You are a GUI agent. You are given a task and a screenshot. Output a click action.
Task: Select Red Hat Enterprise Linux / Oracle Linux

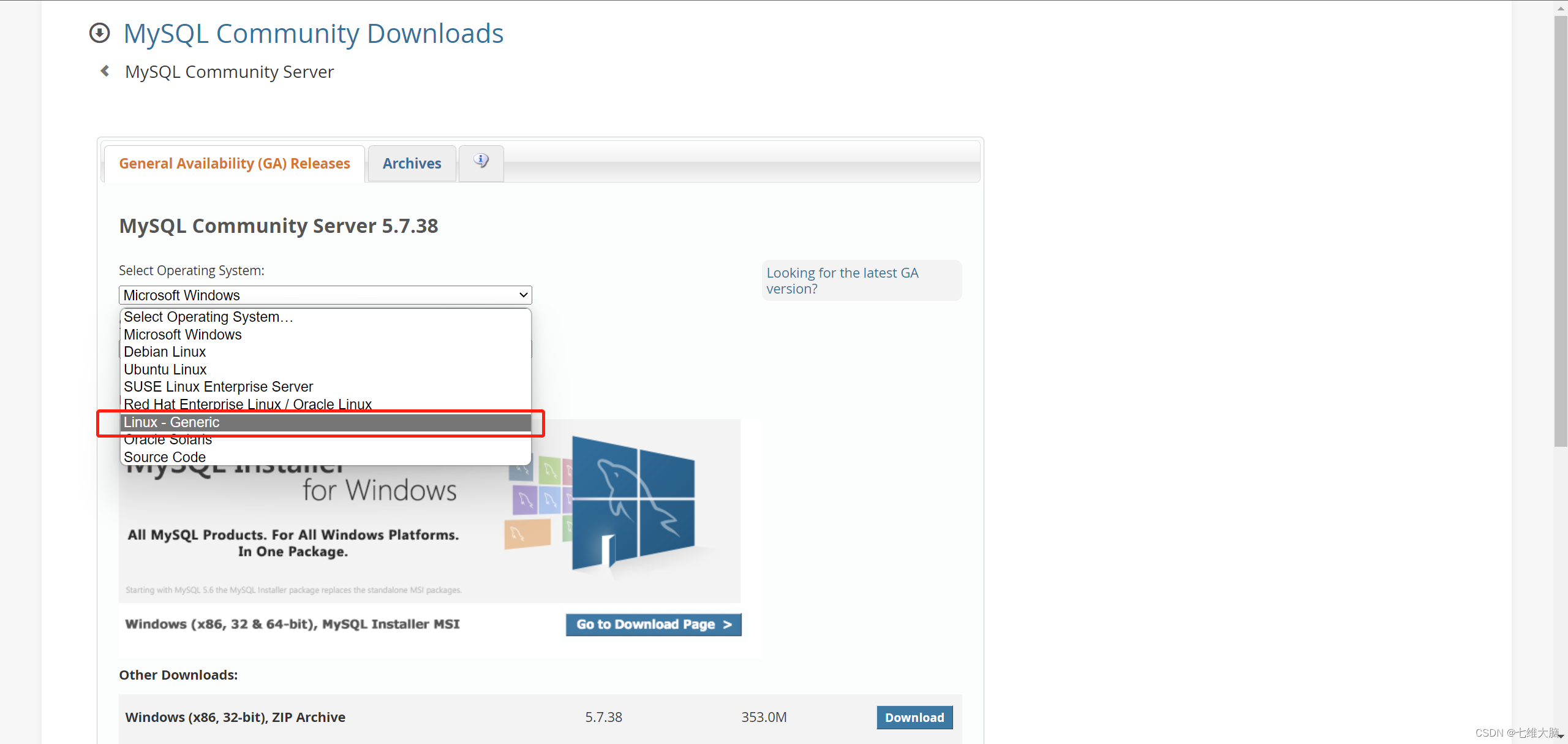(247, 404)
